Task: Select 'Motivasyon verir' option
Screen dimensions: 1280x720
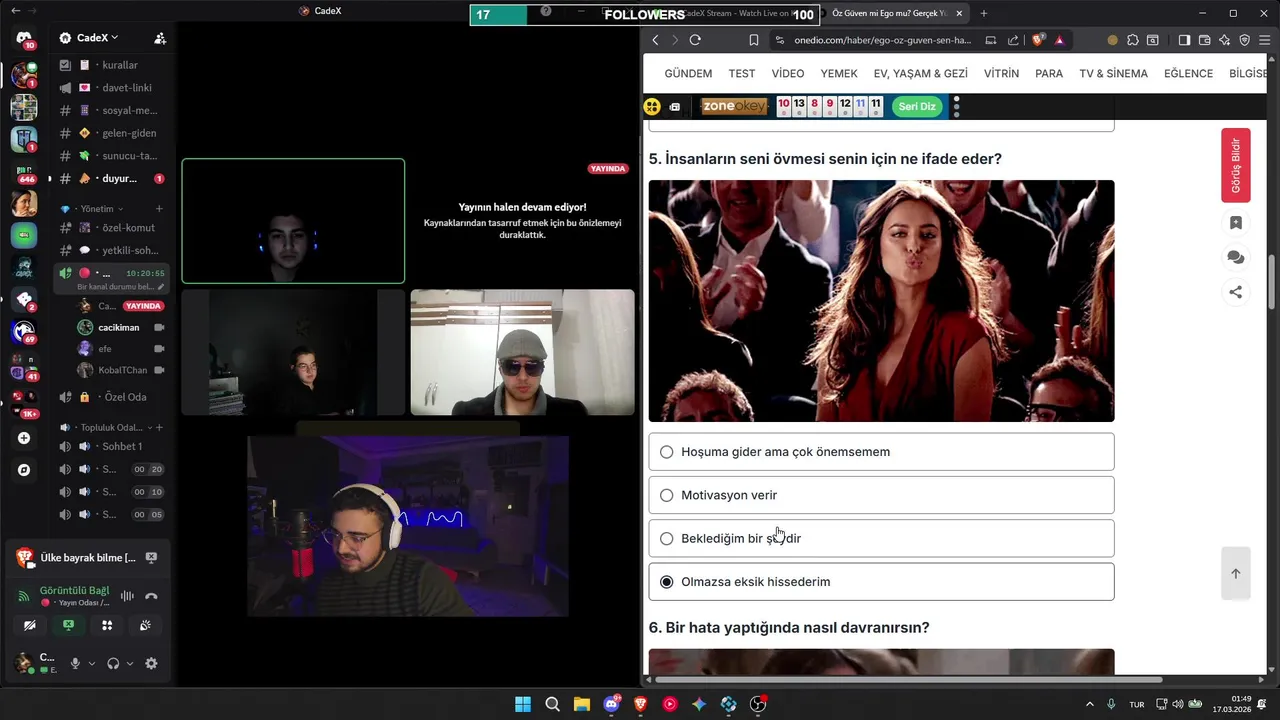Action: [x=881, y=495]
